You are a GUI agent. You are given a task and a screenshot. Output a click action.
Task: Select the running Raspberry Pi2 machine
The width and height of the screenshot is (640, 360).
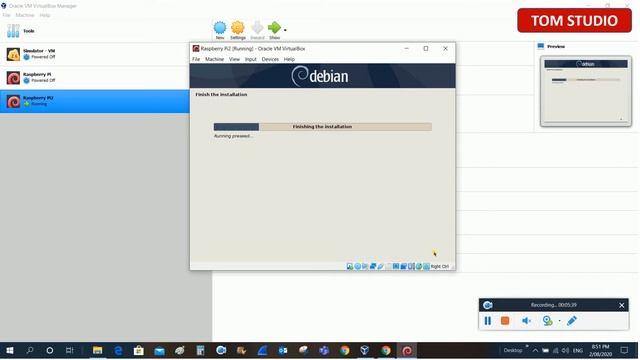pos(95,101)
